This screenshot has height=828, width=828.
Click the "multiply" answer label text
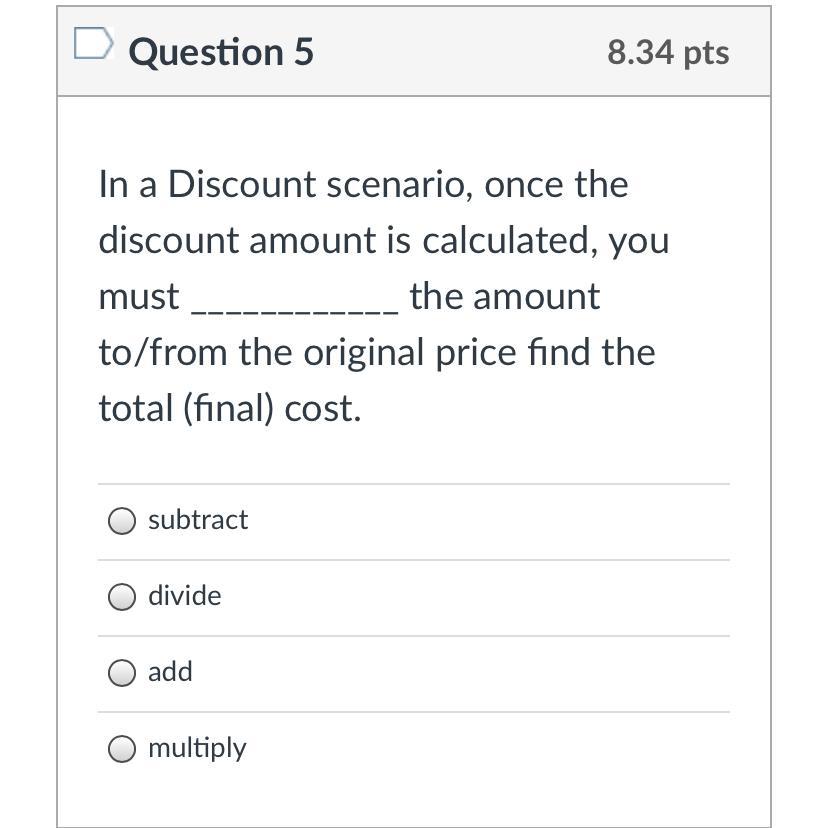[197, 748]
